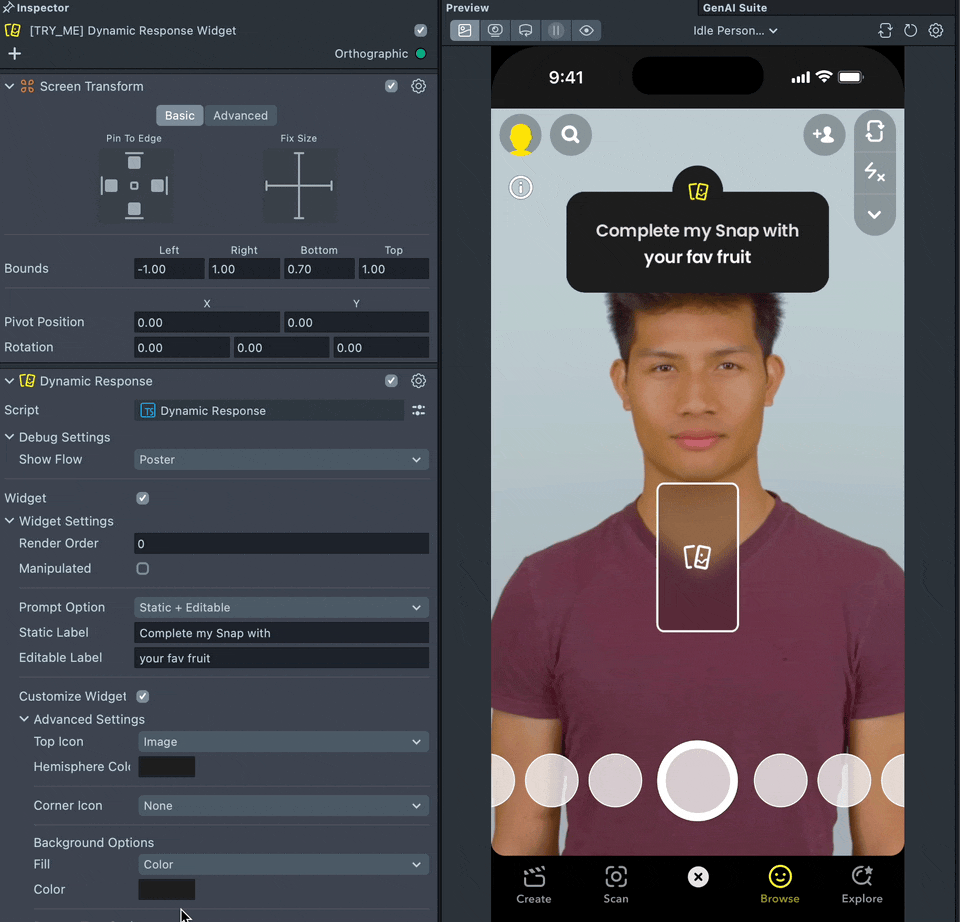Click the Editable Label text field

pos(281,658)
